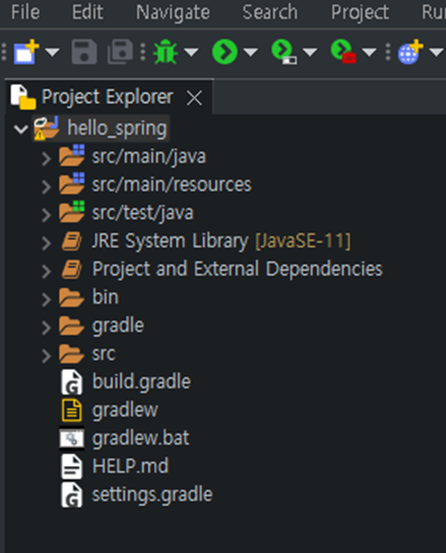Click the src/test/java test folder icon
The width and height of the screenshot is (446, 553).
tap(72, 212)
